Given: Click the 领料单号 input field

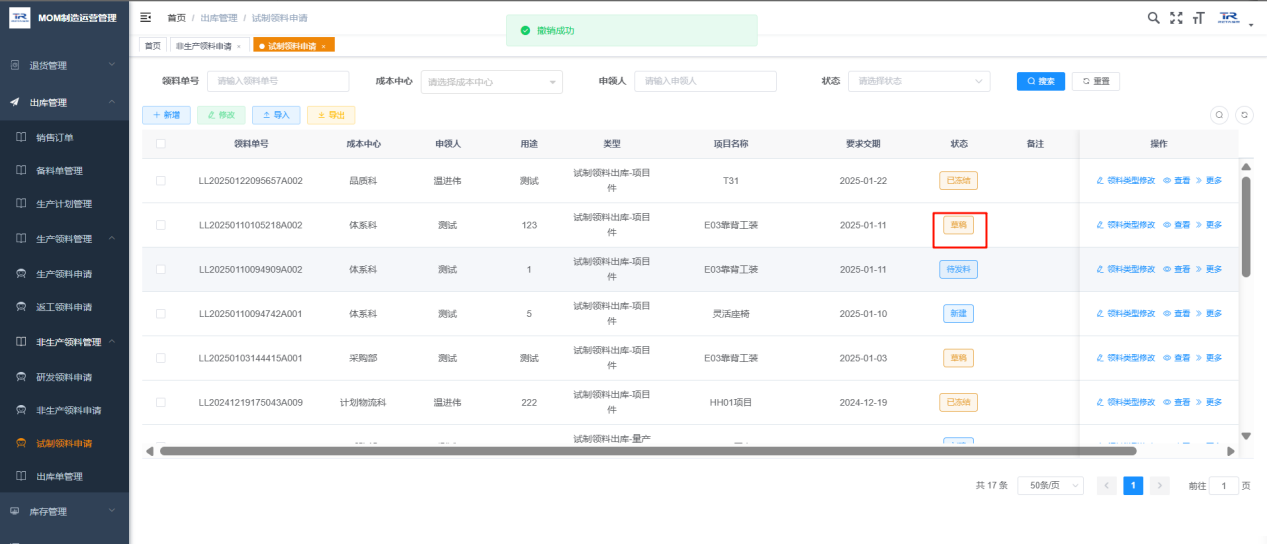Looking at the screenshot, I should (x=278, y=82).
